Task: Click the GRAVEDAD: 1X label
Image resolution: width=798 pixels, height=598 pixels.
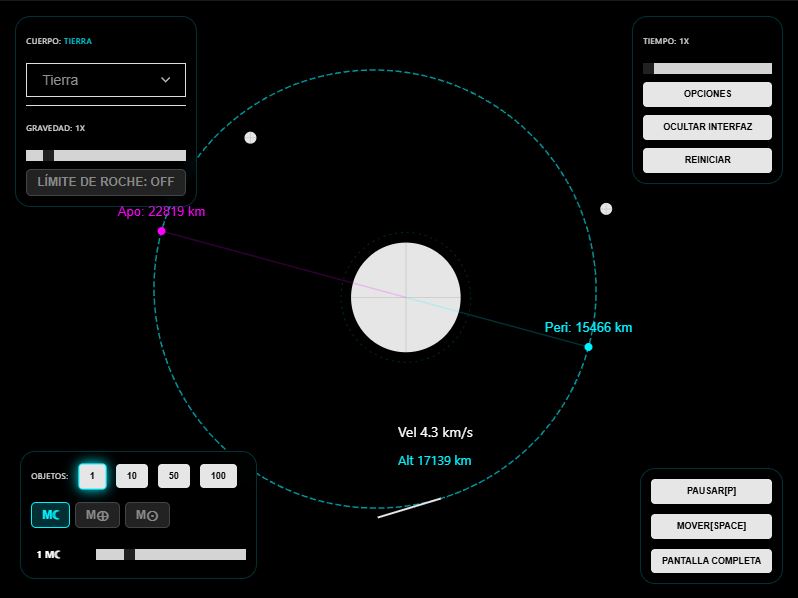Action: (x=55, y=128)
